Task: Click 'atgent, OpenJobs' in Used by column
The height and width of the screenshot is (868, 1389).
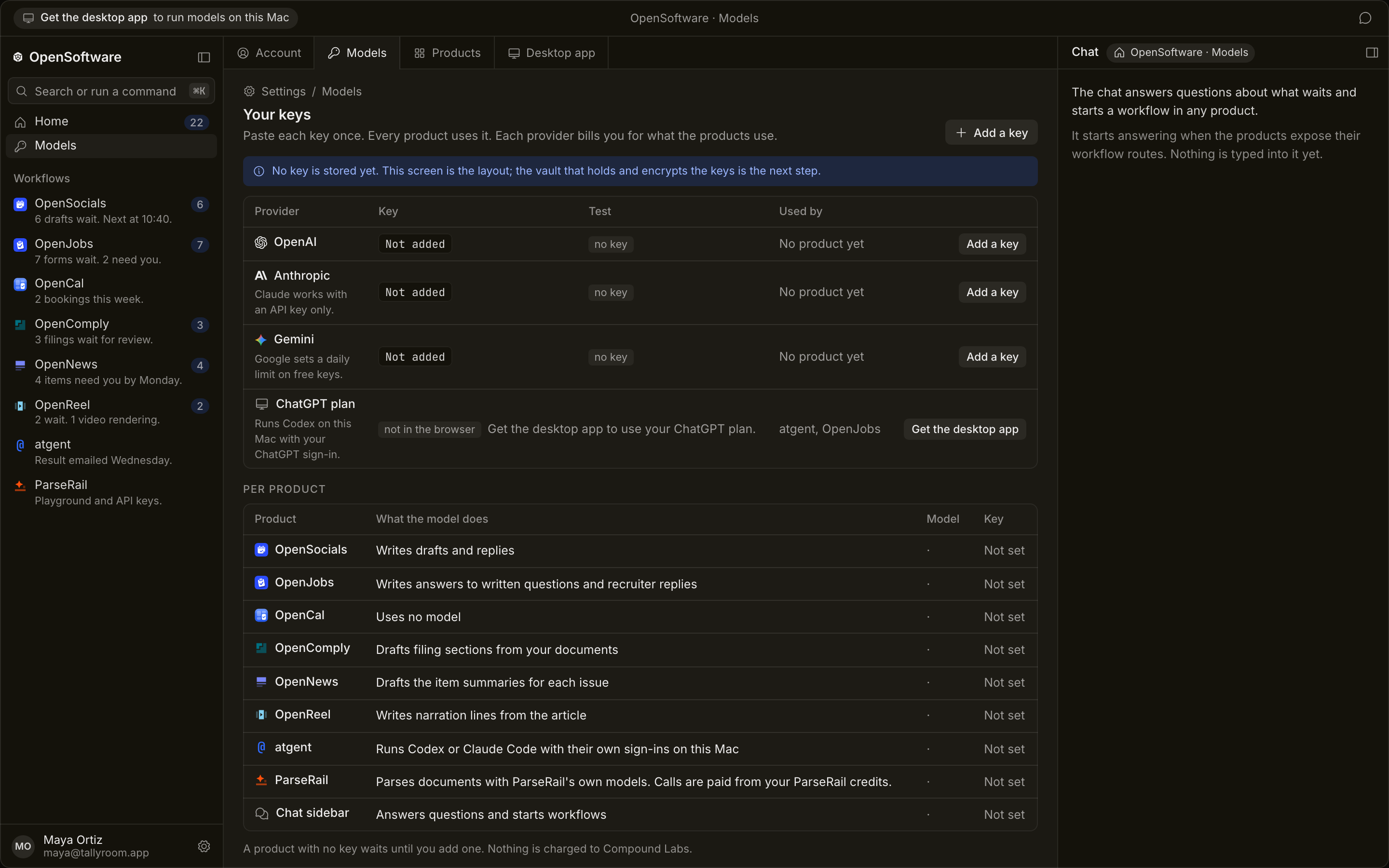Action: (830, 429)
